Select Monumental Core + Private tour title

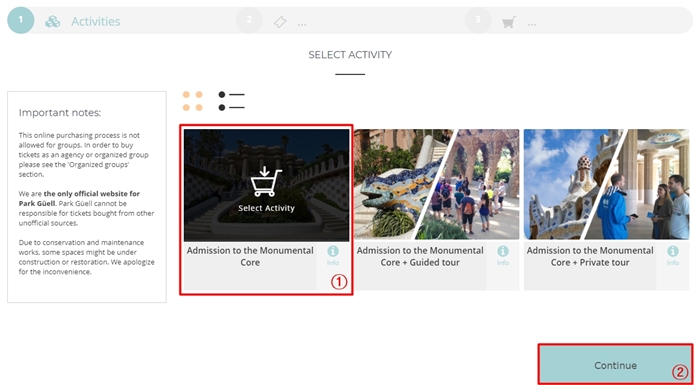pos(590,256)
